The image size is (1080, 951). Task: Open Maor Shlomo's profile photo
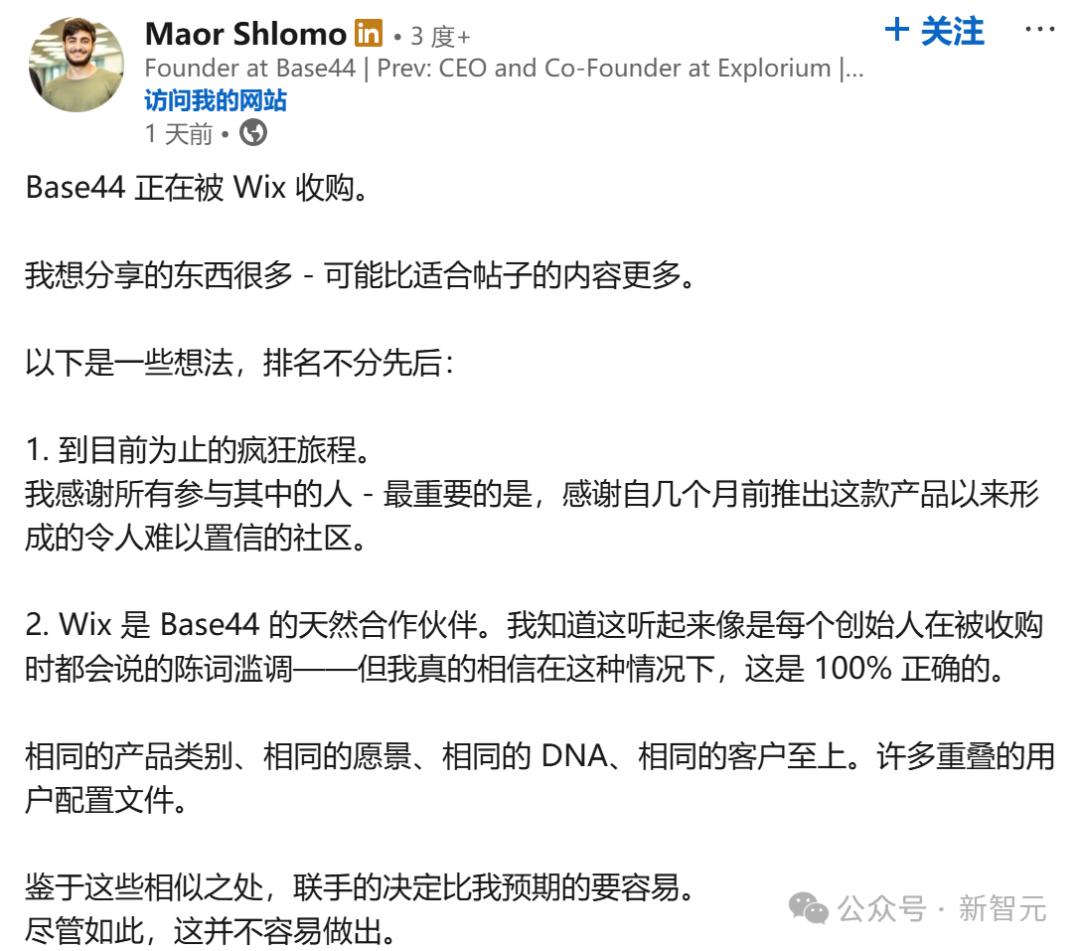tap(76, 64)
